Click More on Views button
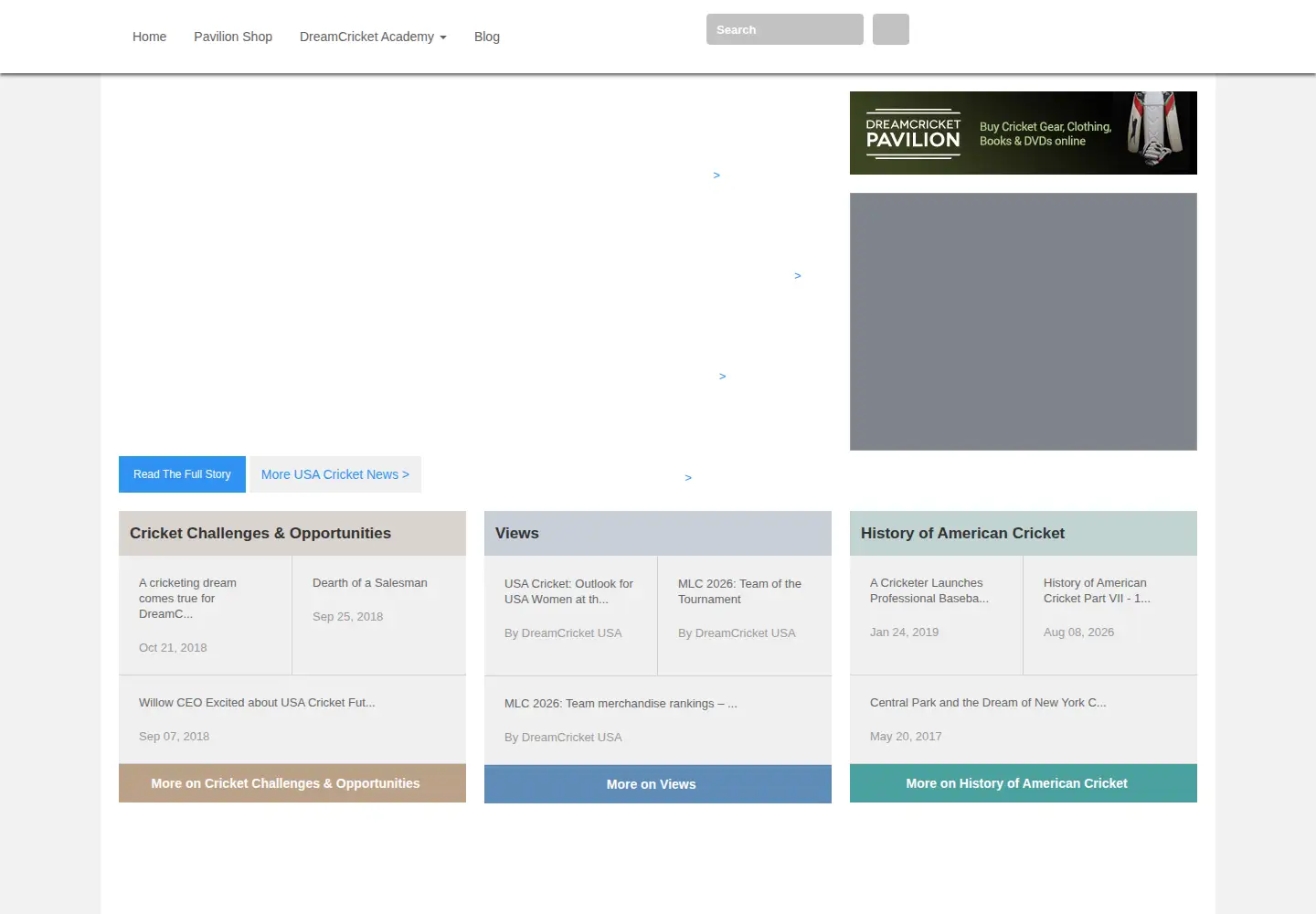Screen dimensions: 1316x914 coord(658,784)
